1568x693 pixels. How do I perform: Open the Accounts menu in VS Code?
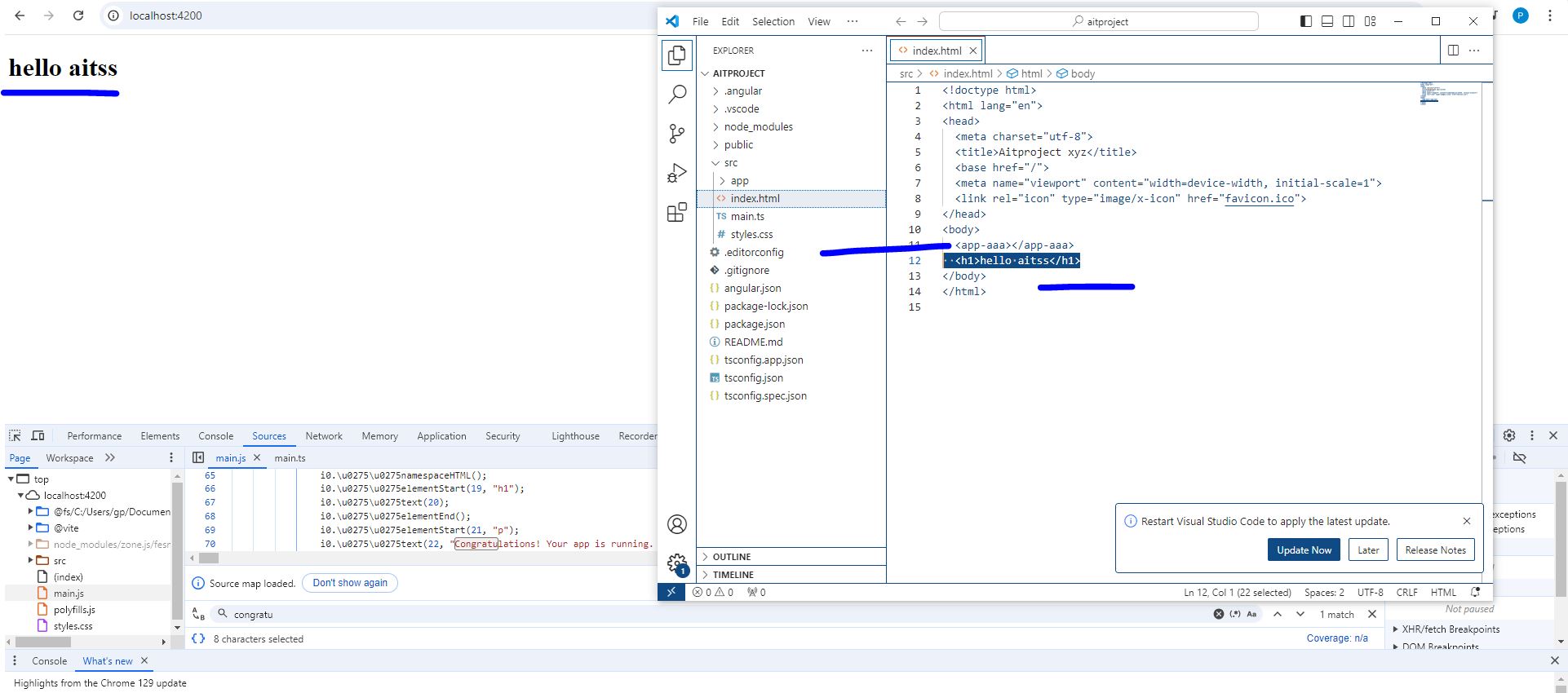(677, 524)
